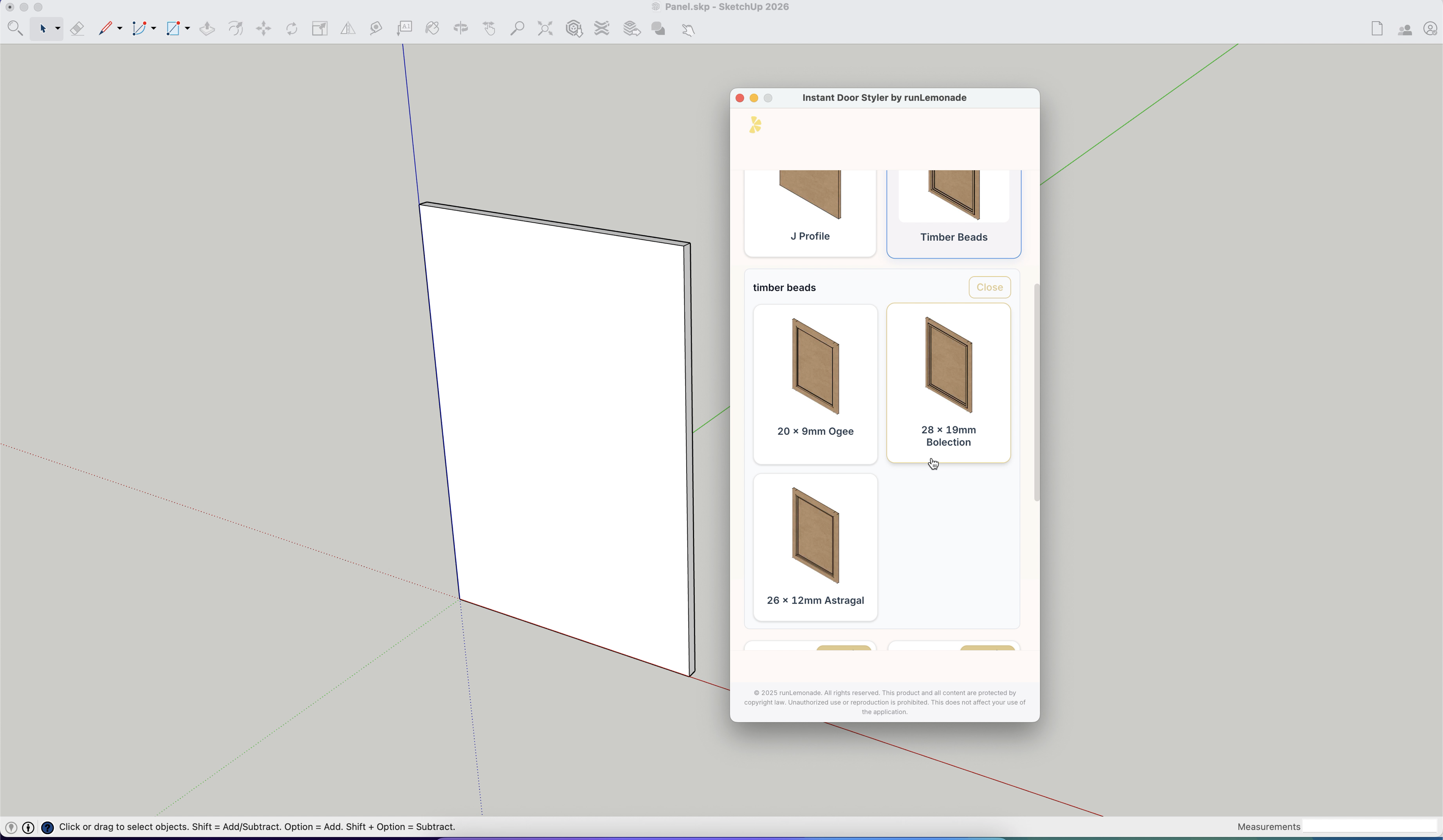Viewport: 1443px width, 840px height.
Task: Open the 3D Warehouse icon
Action: click(x=573, y=28)
